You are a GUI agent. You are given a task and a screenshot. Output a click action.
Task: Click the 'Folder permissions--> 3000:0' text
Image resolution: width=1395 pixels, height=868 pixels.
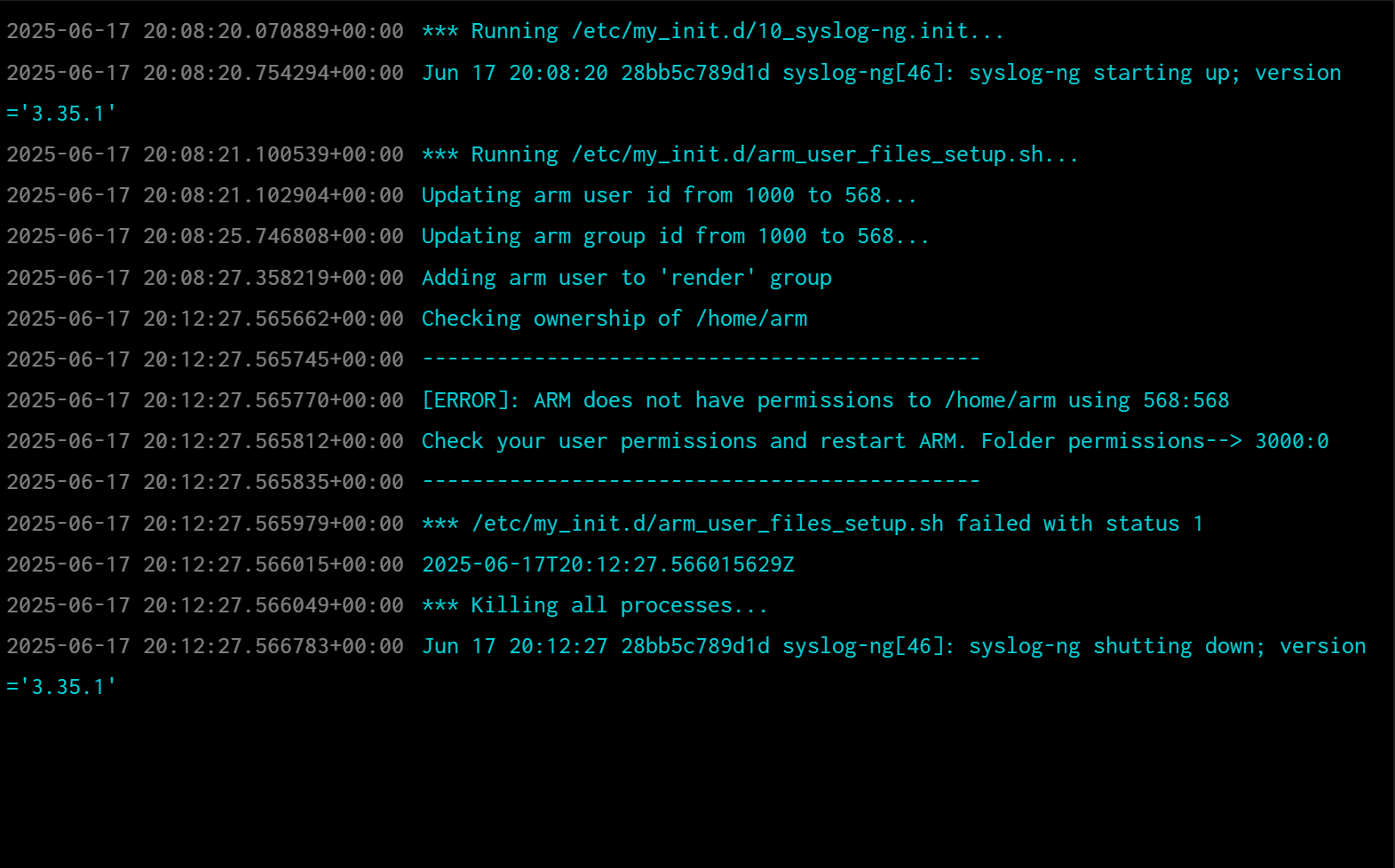pyautogui.click(x=1155, y=441)
